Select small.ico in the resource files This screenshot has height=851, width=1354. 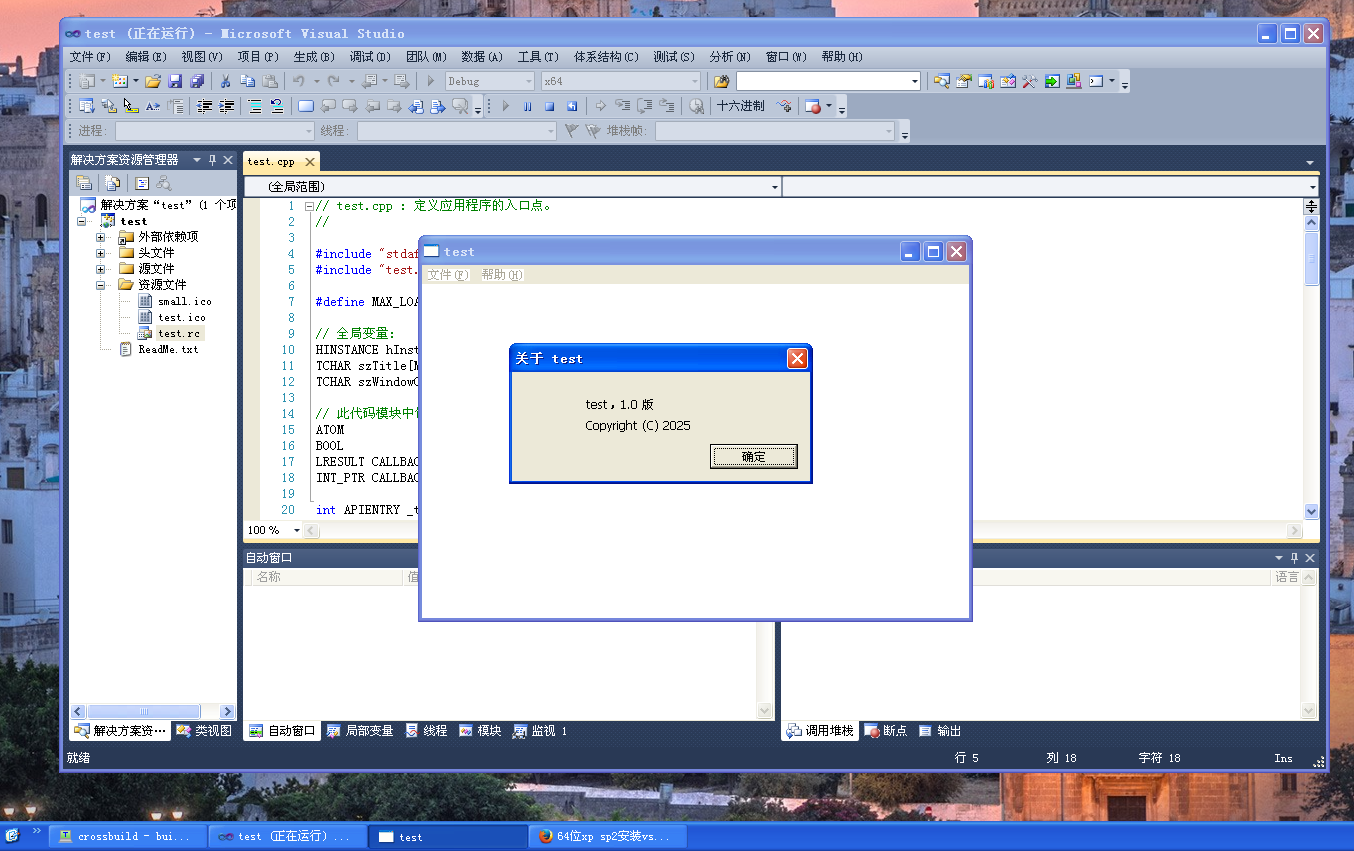[184, 301]
